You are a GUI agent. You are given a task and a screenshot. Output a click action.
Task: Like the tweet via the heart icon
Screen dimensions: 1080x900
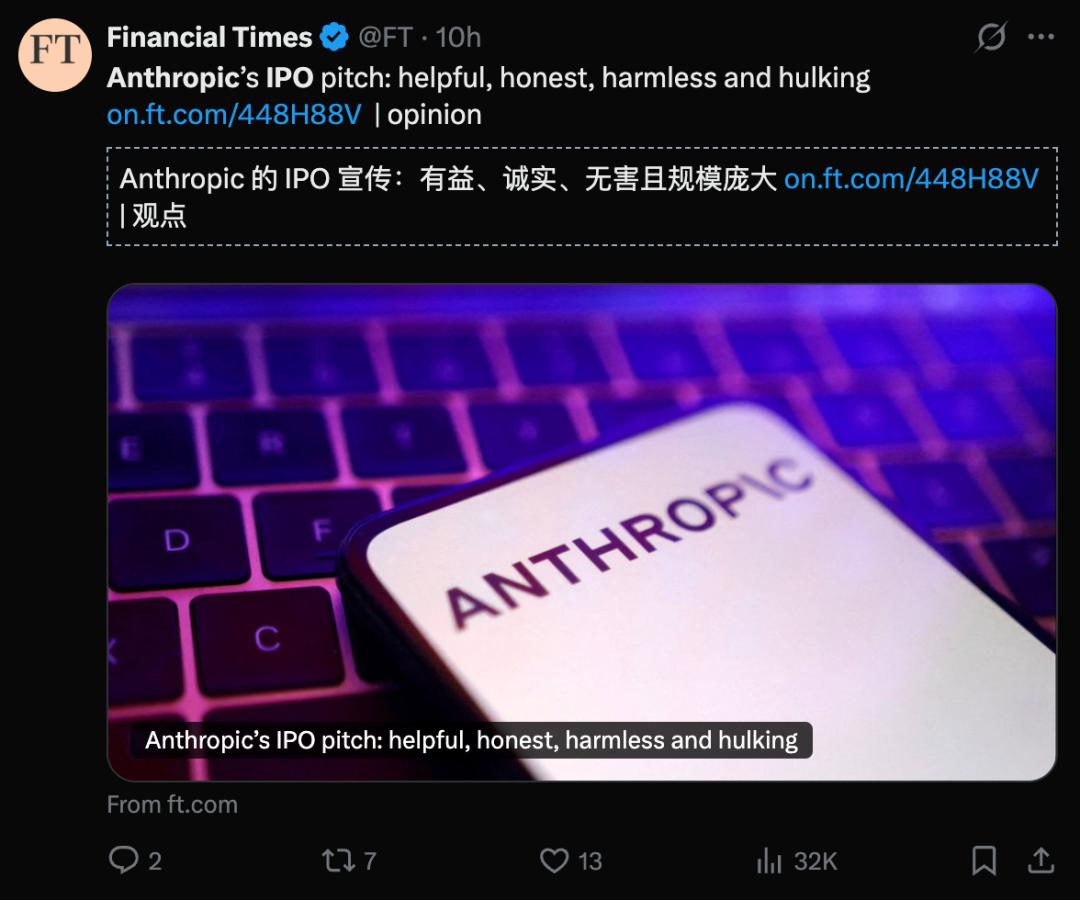point(554,860)
